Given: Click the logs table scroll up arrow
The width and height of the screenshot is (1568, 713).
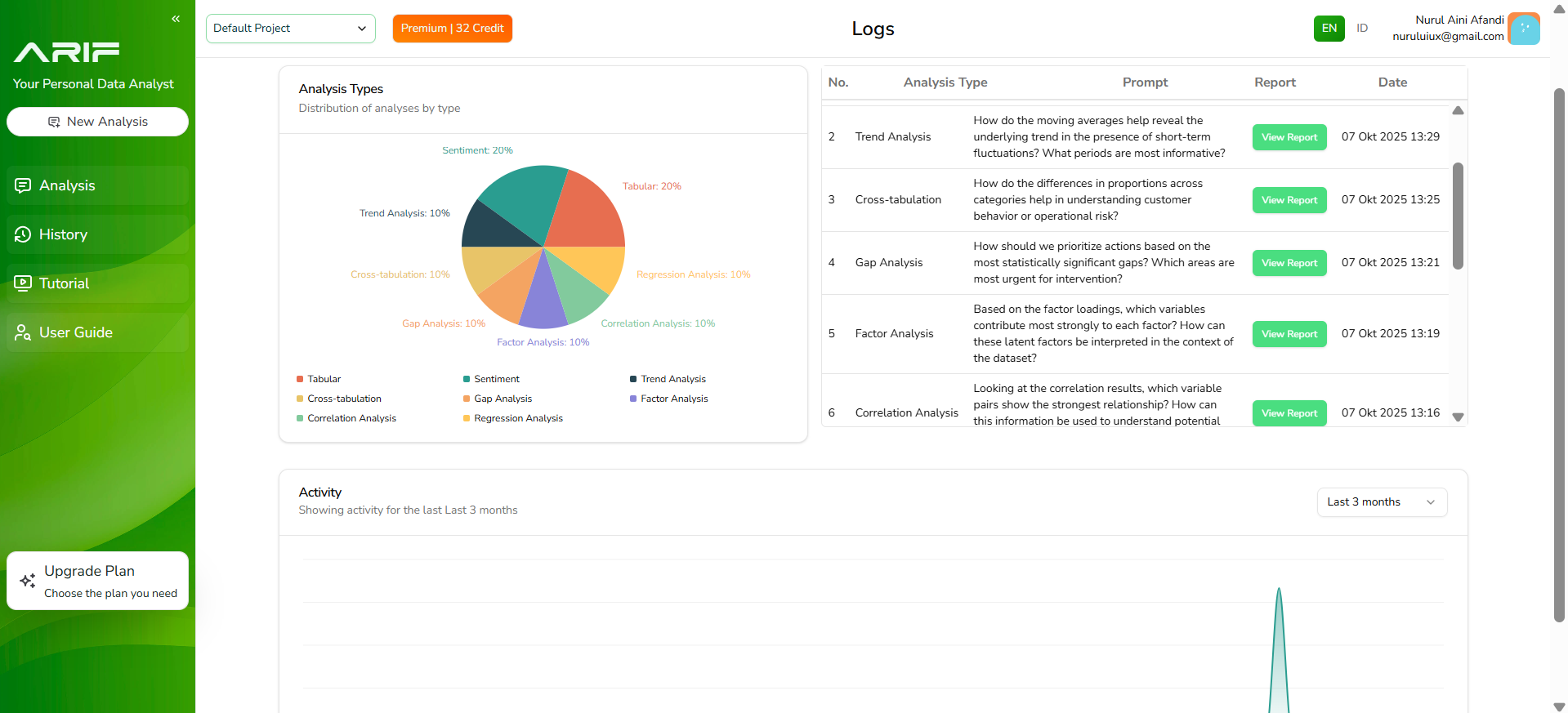Looking at the screenshot, I should tap(1458, 110).
